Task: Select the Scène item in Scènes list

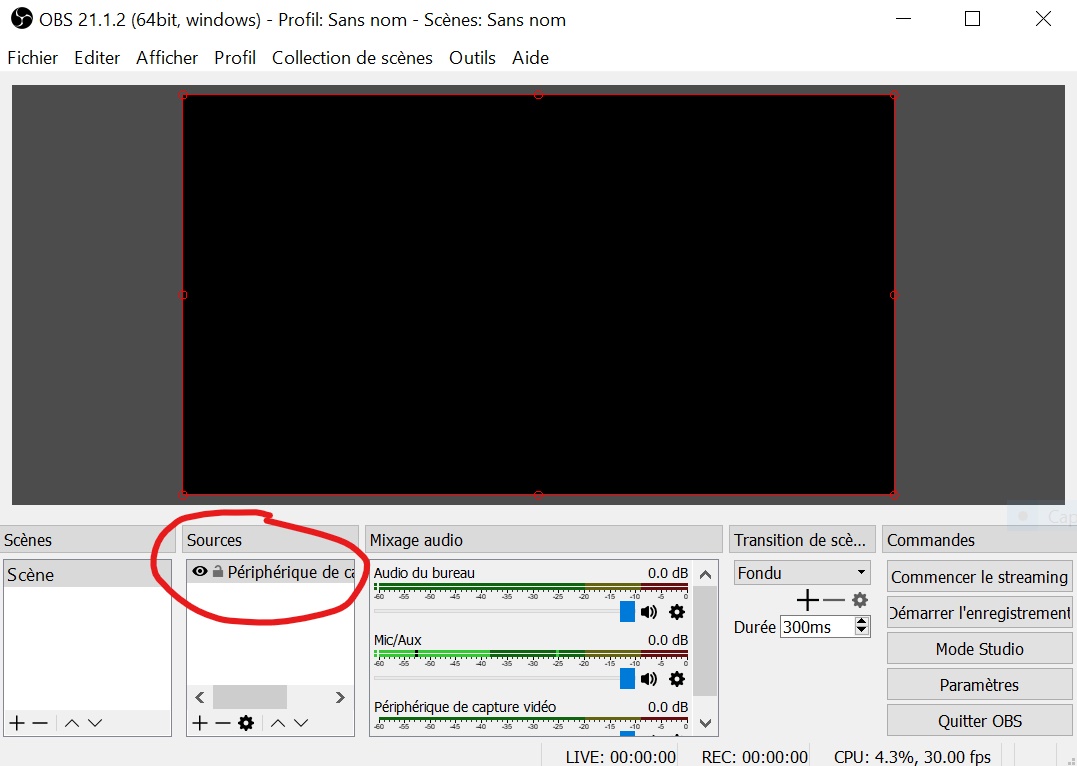Action: [87, 574]
